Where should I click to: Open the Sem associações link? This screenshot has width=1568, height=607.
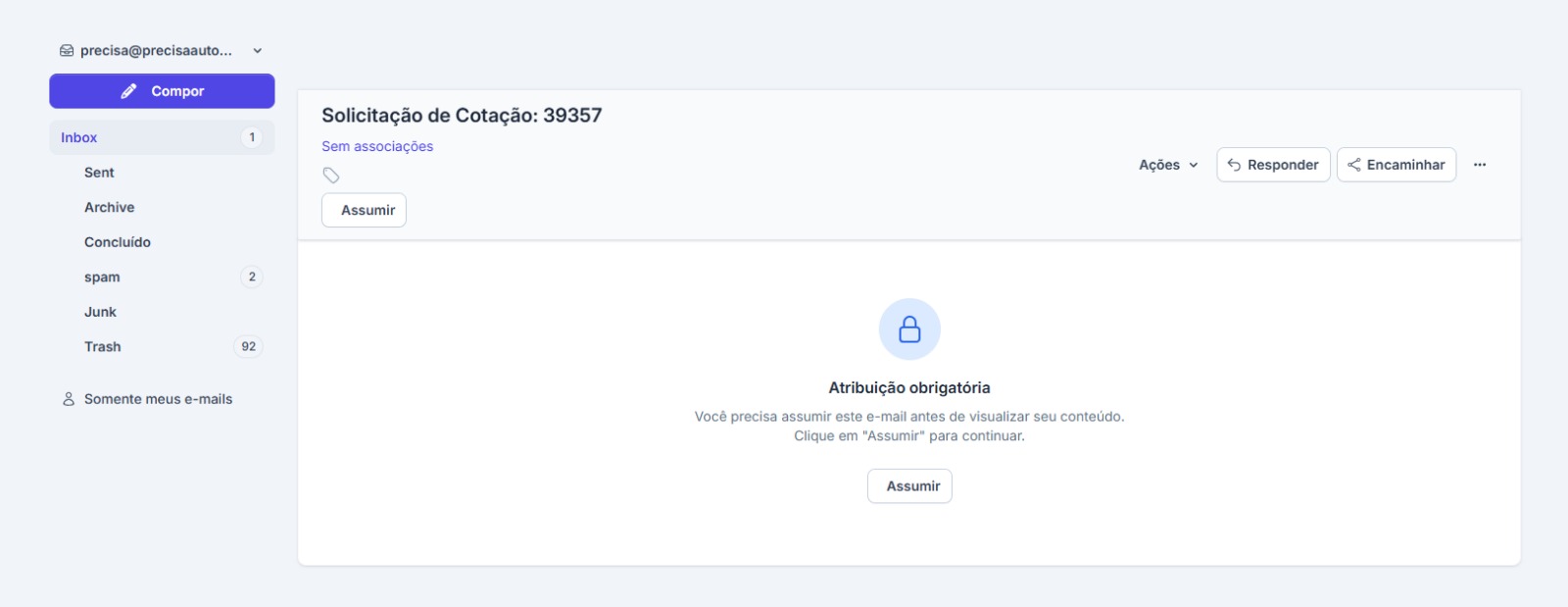click(x=377, y=146)
